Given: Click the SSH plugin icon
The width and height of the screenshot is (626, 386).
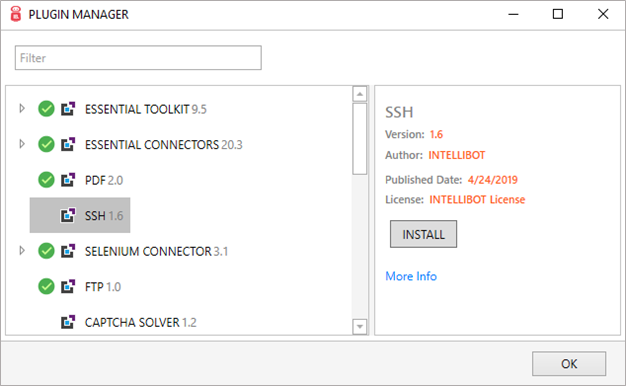Looking at the screenshot, I should click(68, 215).
